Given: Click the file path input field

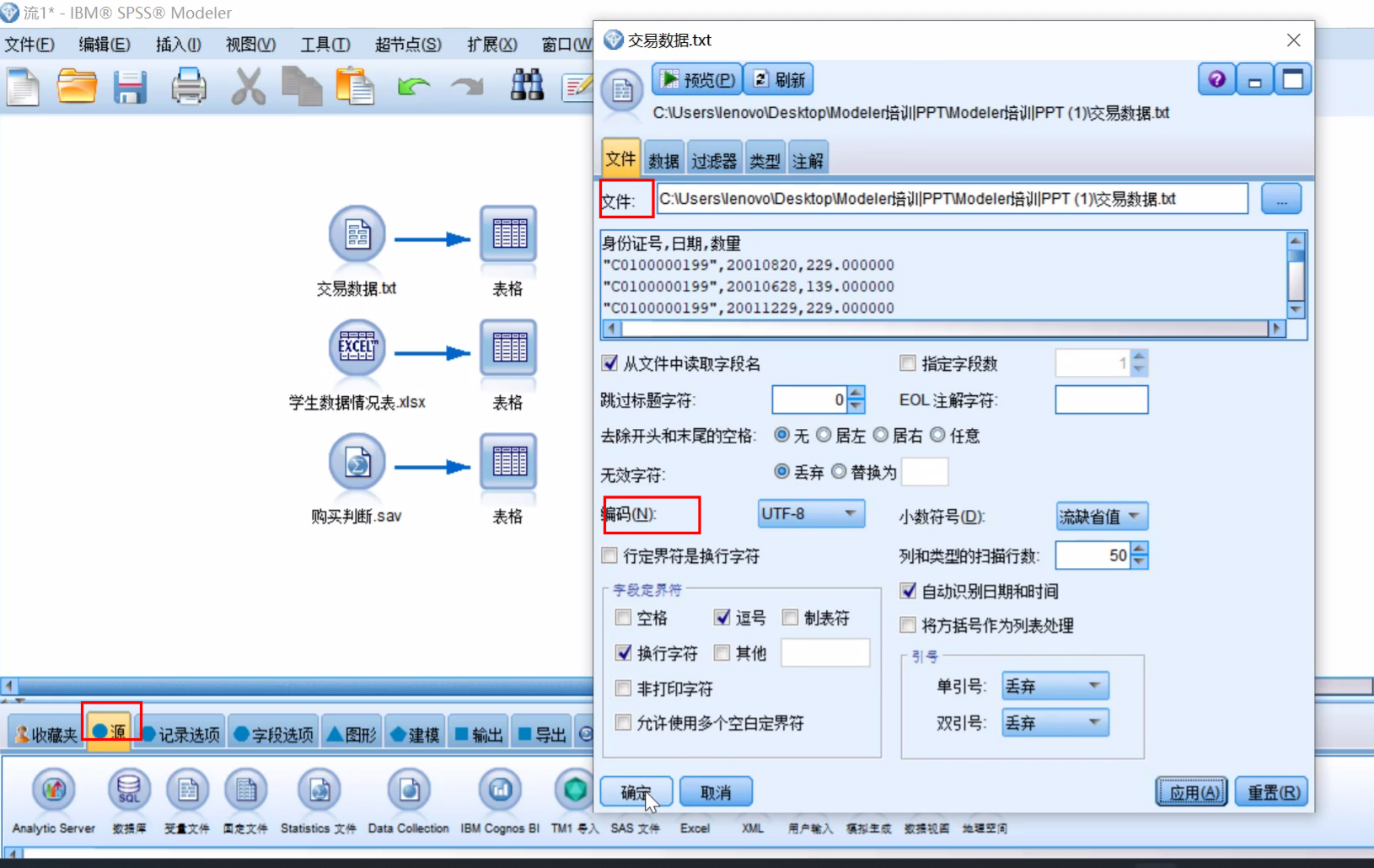Looking at the screenshot, I should [x=952, y=199].
